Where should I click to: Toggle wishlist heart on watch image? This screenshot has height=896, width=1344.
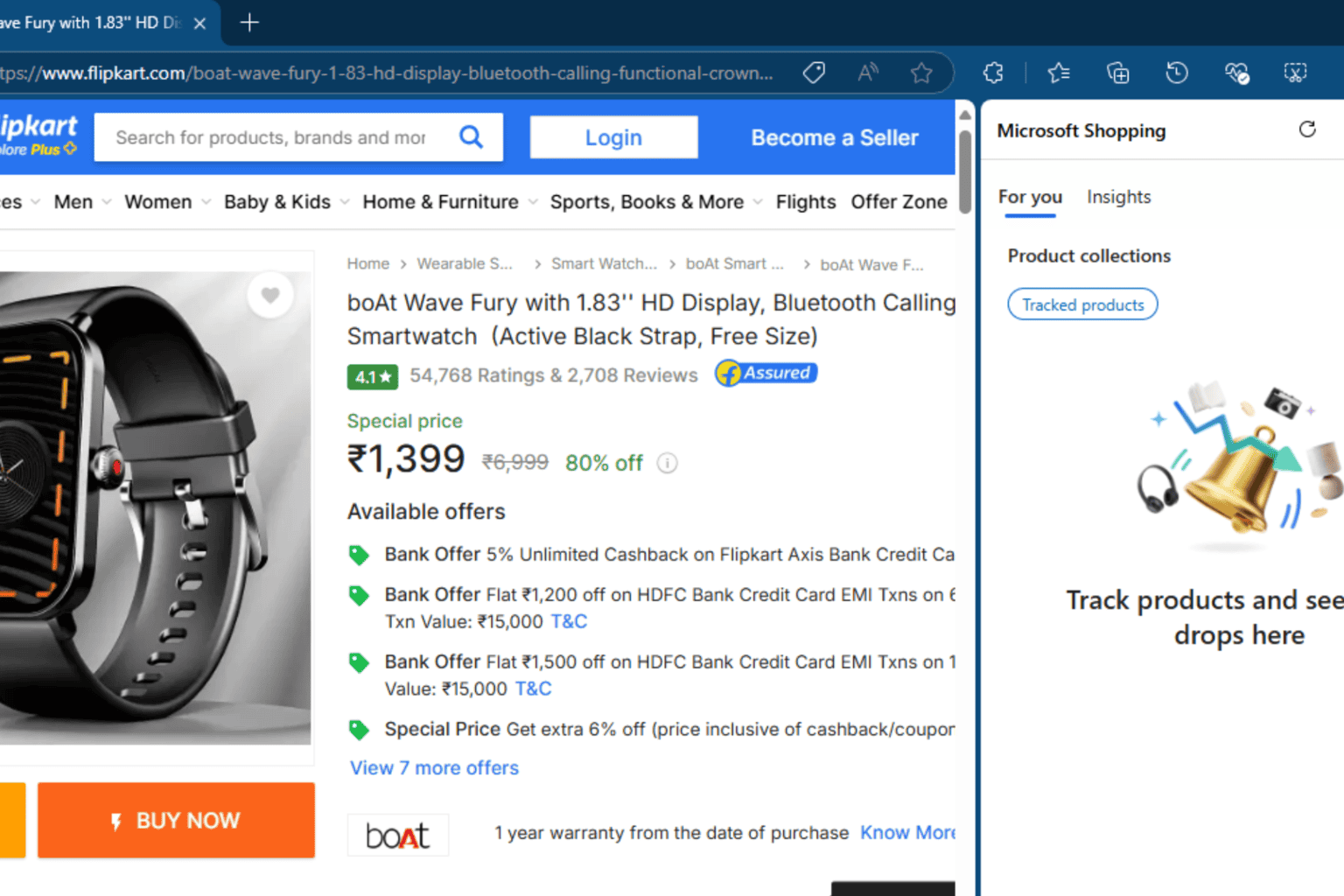270,295
